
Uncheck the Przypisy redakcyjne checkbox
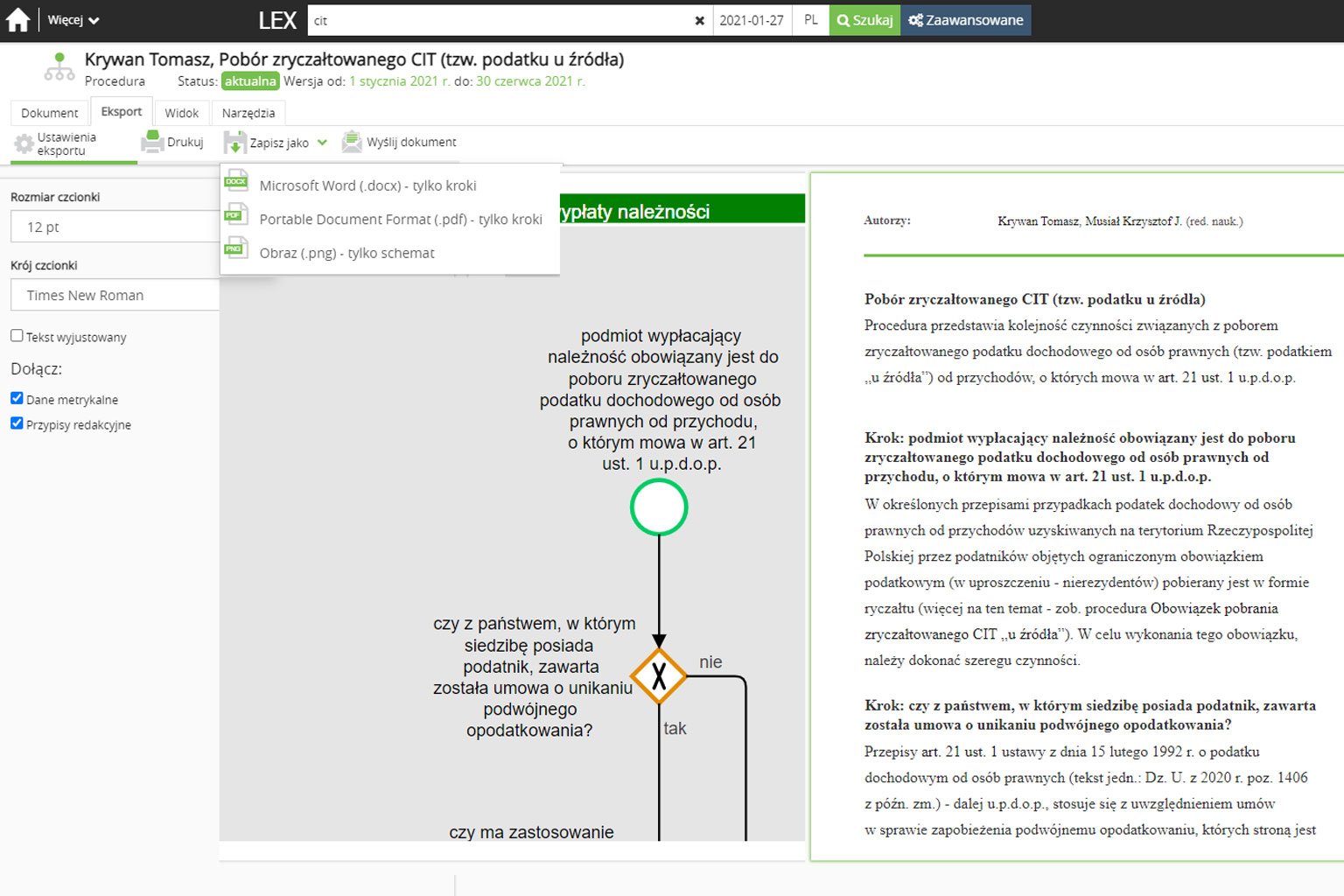(x=17, y=423)
